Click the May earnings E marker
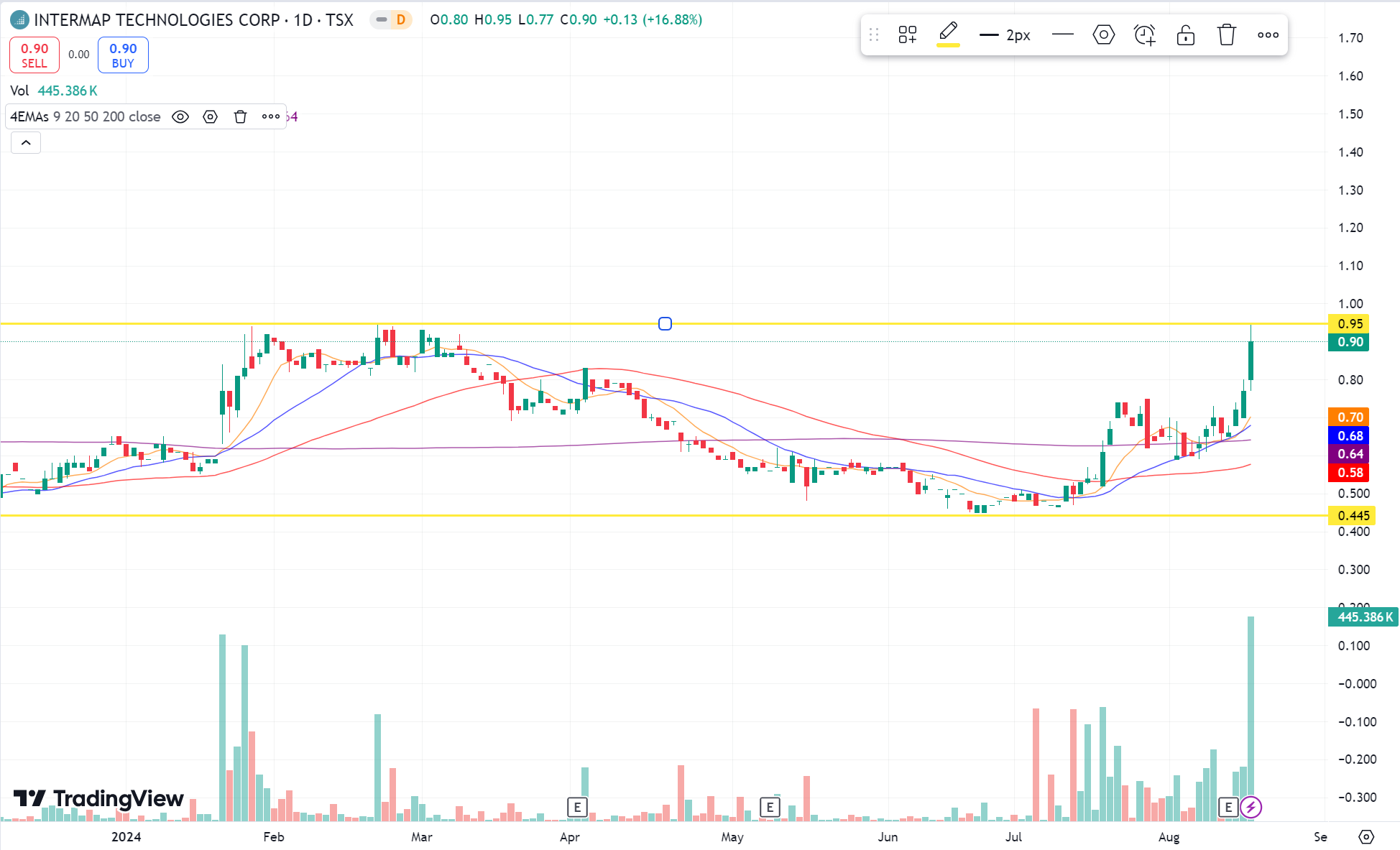The height and width of the screenshot is (850, 1400). coord(770,807)
